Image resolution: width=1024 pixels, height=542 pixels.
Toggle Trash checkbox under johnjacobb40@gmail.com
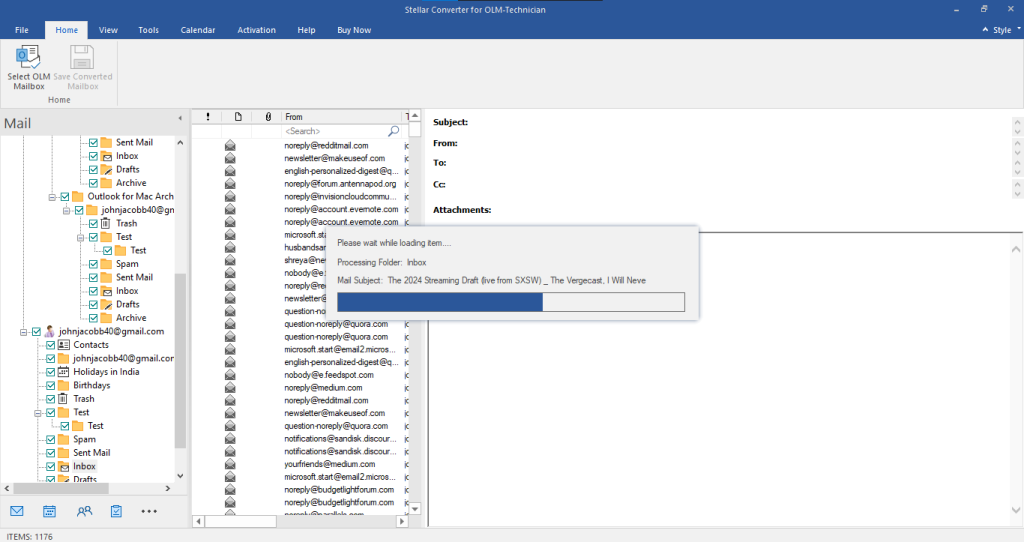click(50, 399)
